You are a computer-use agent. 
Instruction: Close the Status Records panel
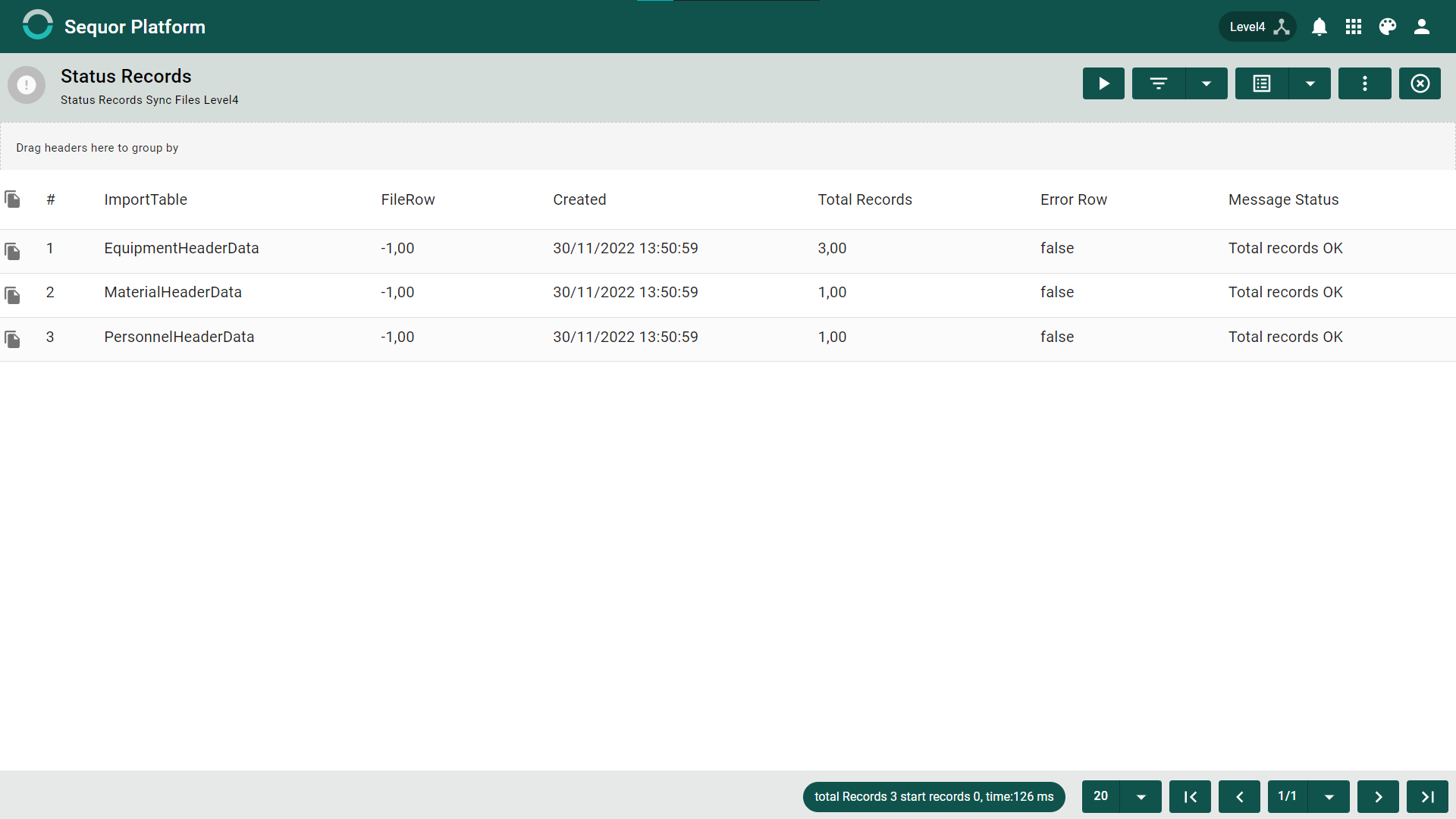pos(1420,83)
